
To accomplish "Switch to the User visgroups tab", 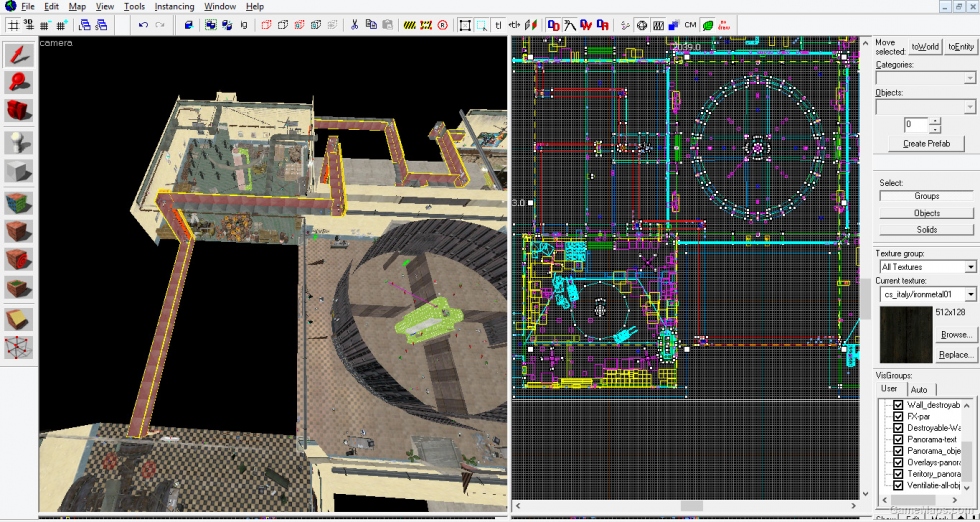I will (x=889, y=388).
